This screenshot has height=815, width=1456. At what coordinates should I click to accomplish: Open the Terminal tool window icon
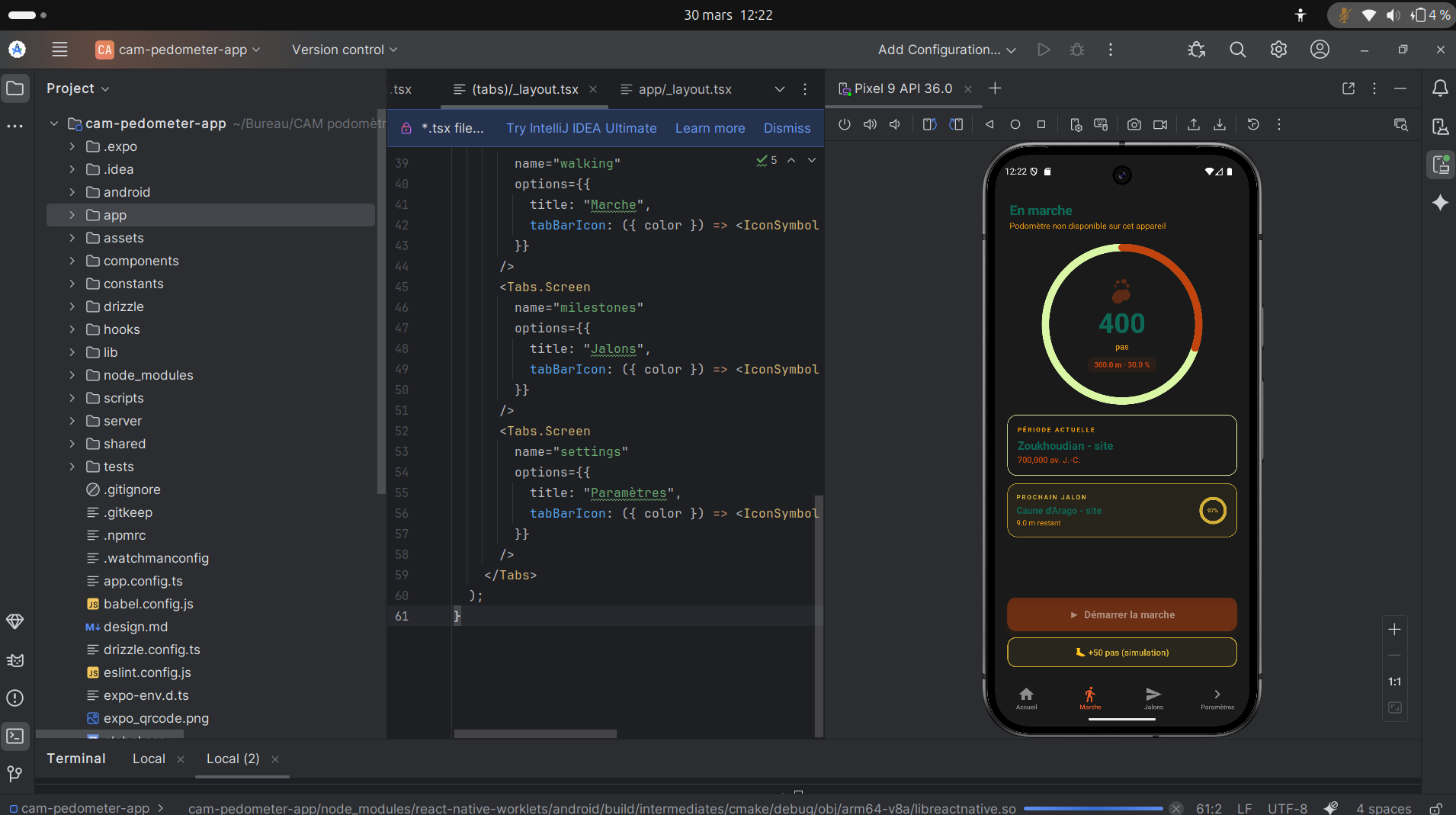point(15,736)
